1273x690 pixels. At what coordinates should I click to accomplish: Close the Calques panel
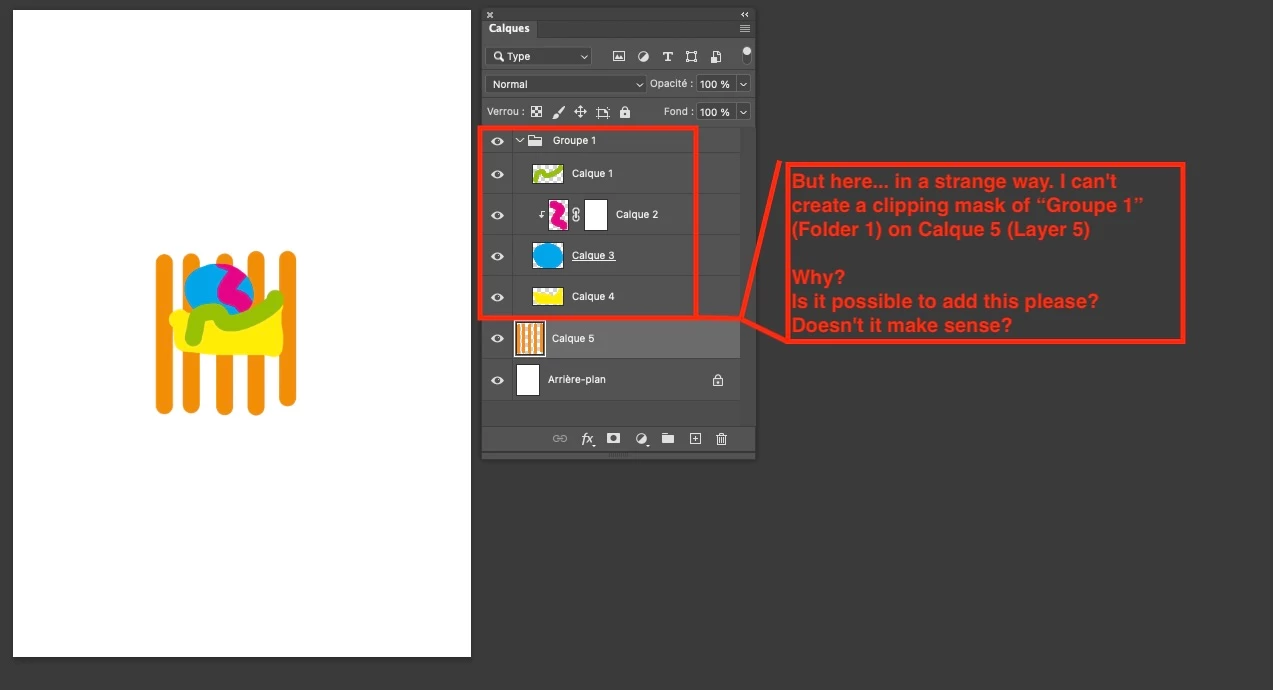point(490,14)
